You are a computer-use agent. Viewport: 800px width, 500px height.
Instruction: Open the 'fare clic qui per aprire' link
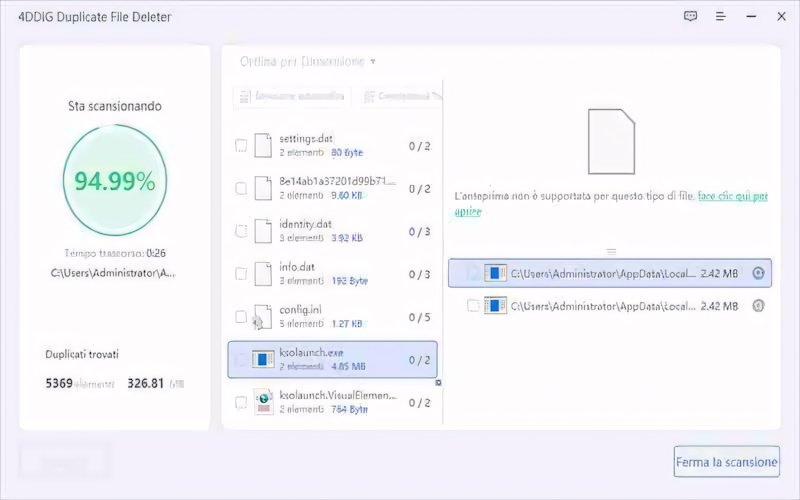[732, 196]
